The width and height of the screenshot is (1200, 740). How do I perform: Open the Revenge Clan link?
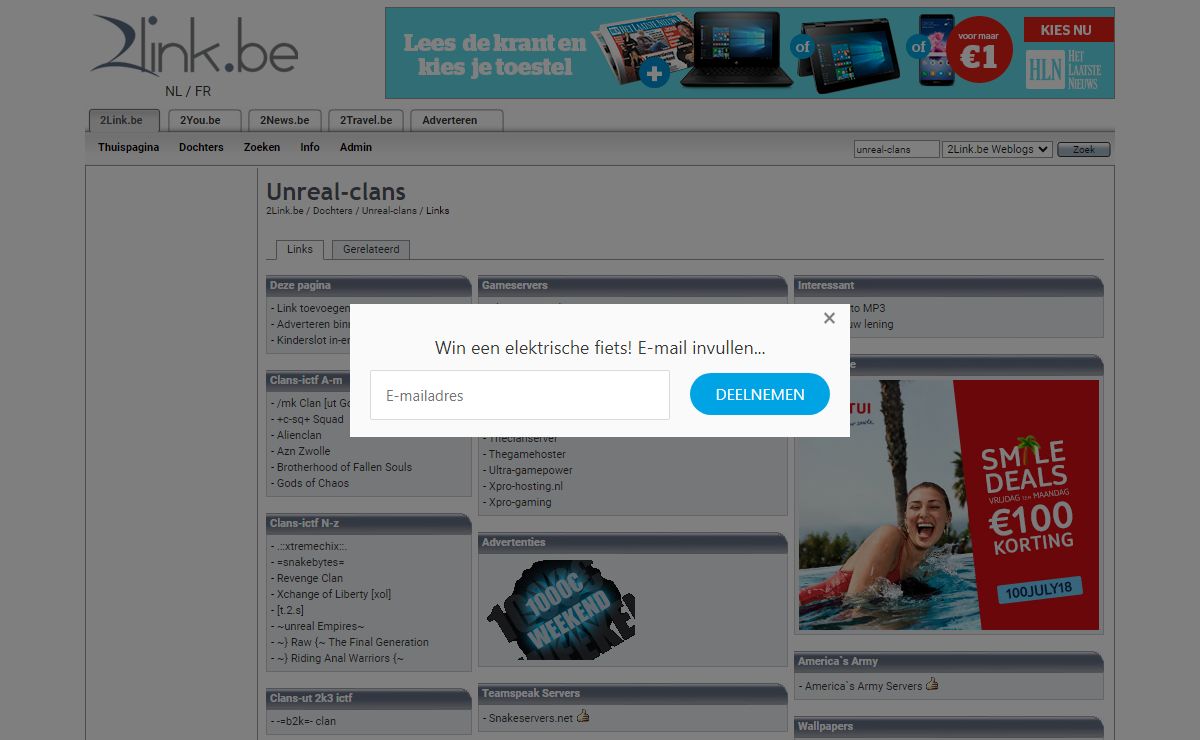click(310, 578)
